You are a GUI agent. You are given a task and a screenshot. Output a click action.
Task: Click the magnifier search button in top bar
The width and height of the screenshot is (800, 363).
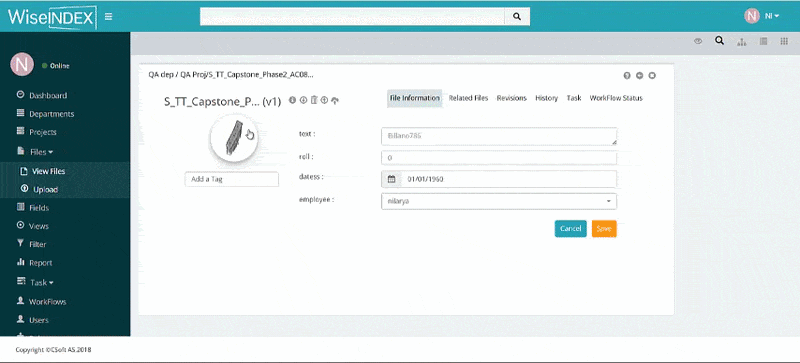pos(517,16)
